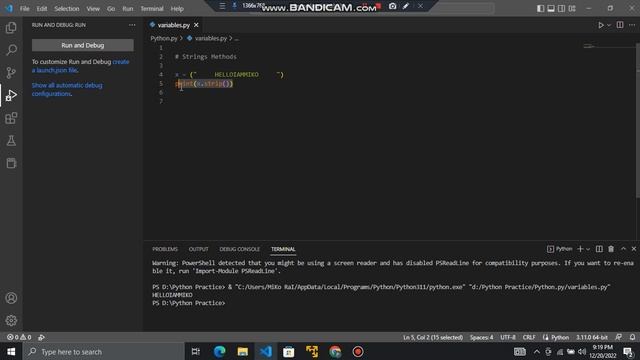Close the bottom terminal panel

pos(634,249)
